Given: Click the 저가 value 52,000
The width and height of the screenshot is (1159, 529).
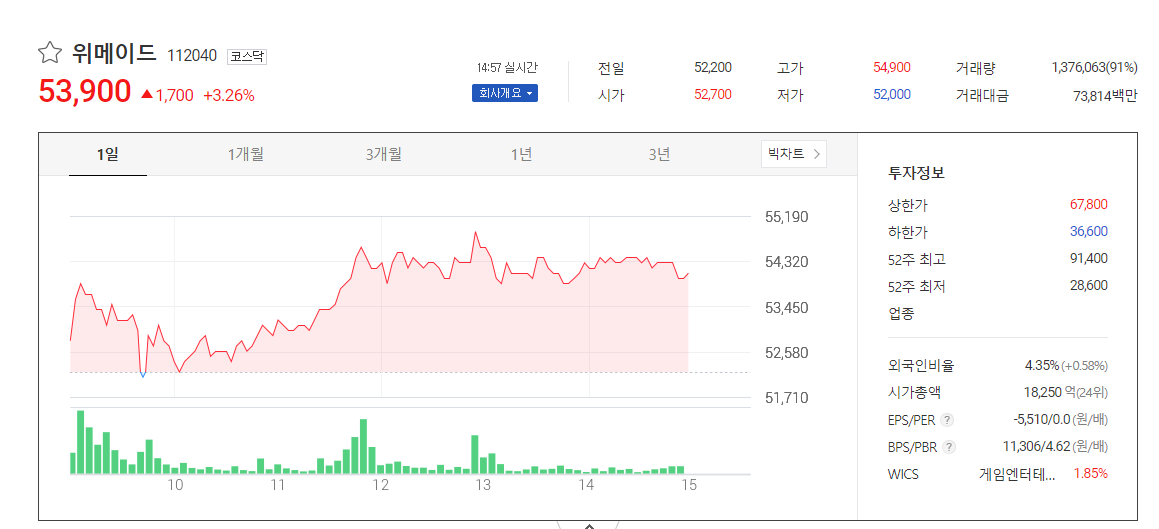Looking at the screenshot, I should pos(892,95).
